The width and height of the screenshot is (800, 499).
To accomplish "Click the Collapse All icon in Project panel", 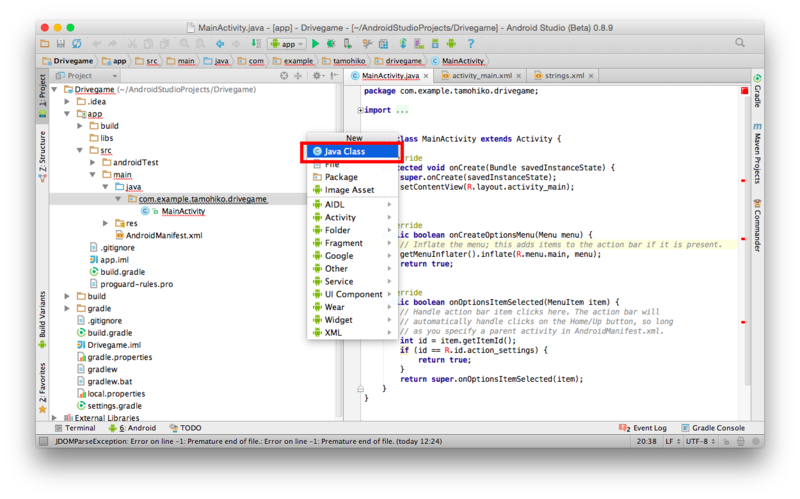I will pos(298,76).
